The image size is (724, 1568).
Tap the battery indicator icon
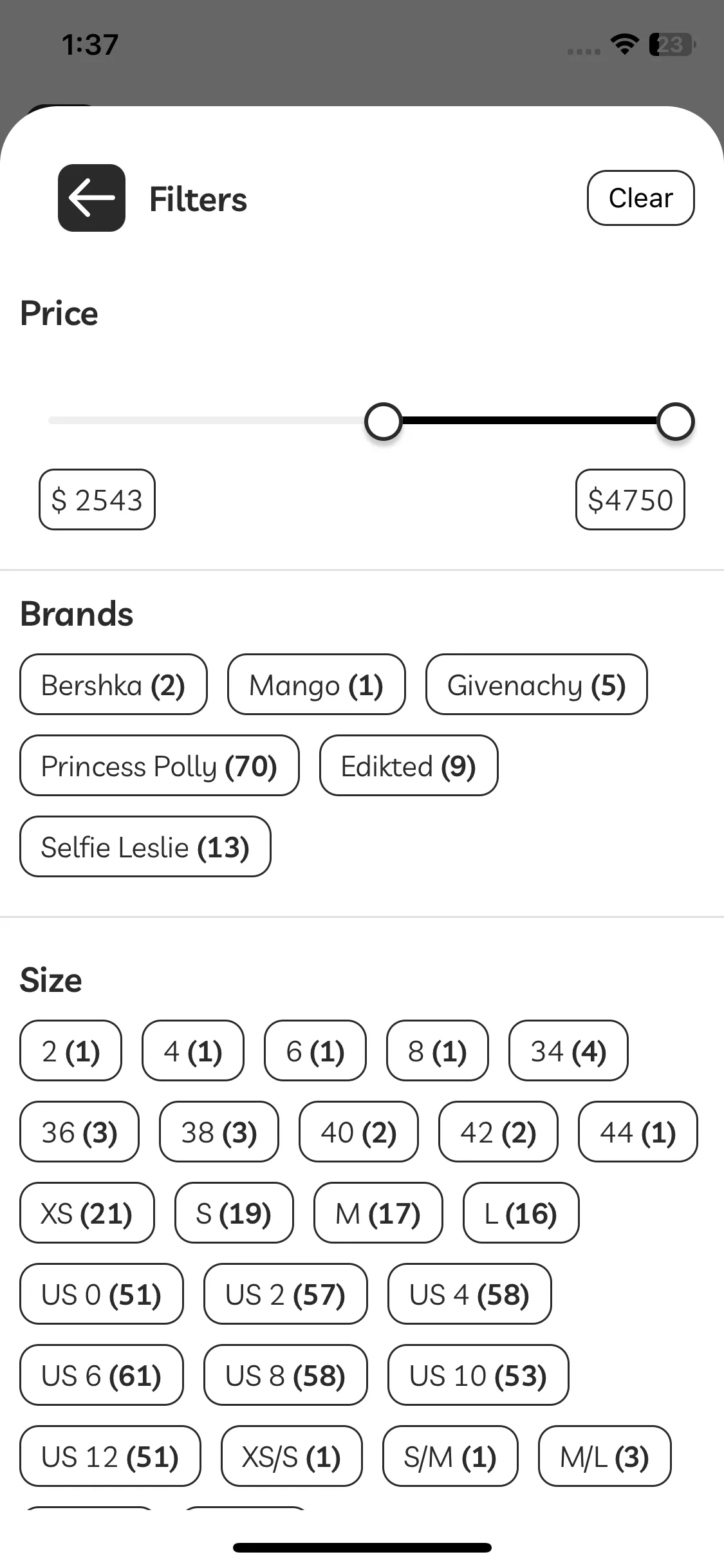point(672,44)
